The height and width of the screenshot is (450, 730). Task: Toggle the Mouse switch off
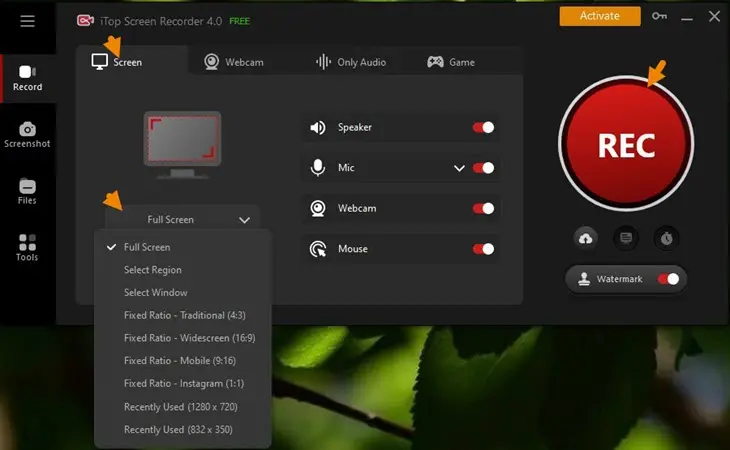tap(483, 249)
